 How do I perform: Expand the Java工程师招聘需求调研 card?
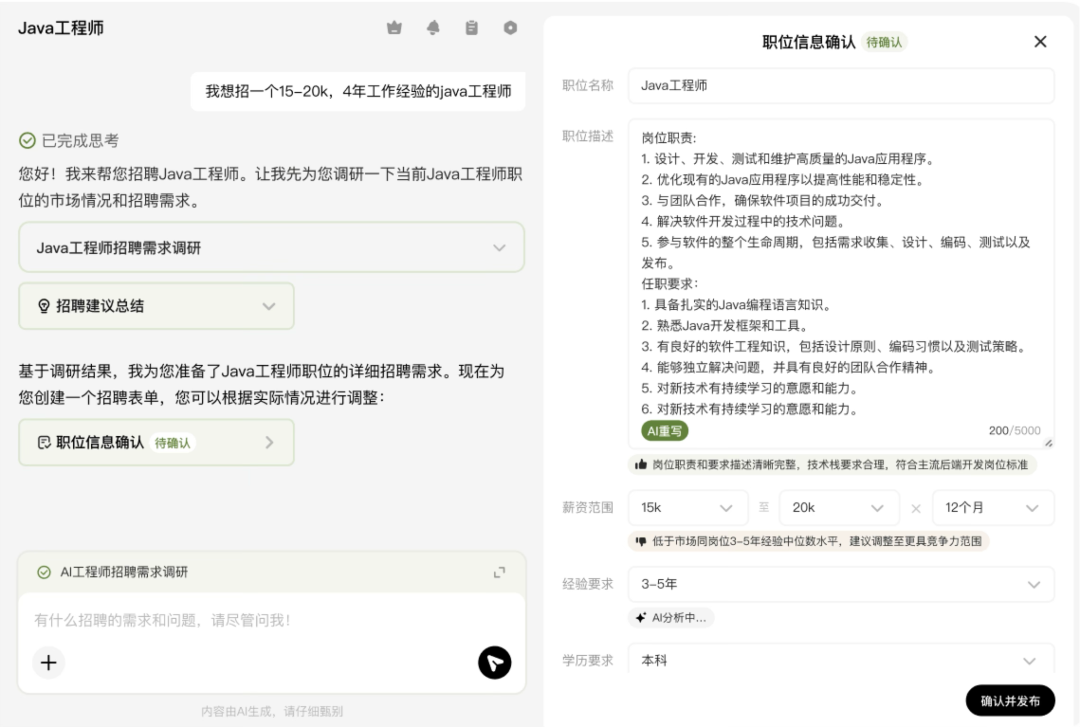271,247
